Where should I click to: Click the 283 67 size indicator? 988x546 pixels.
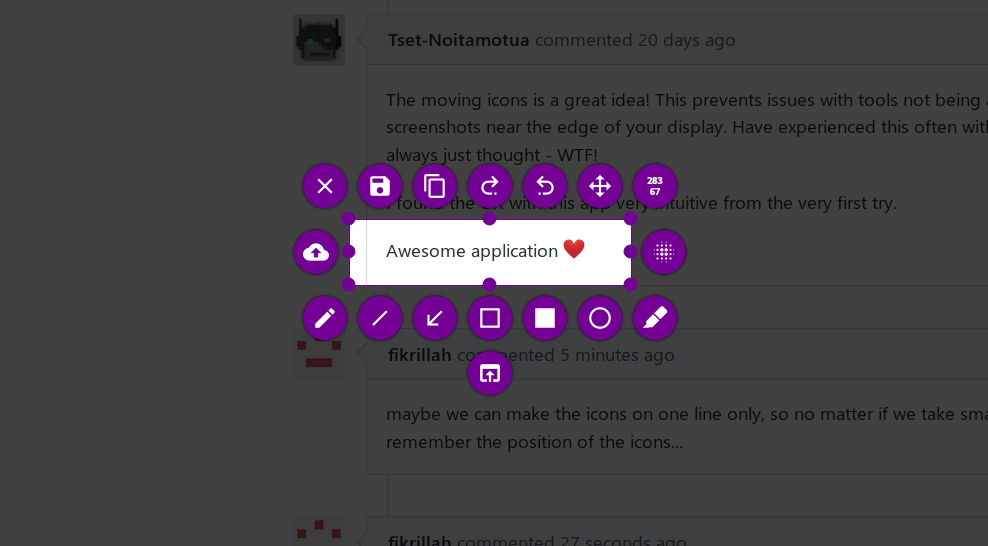point(655,186)
